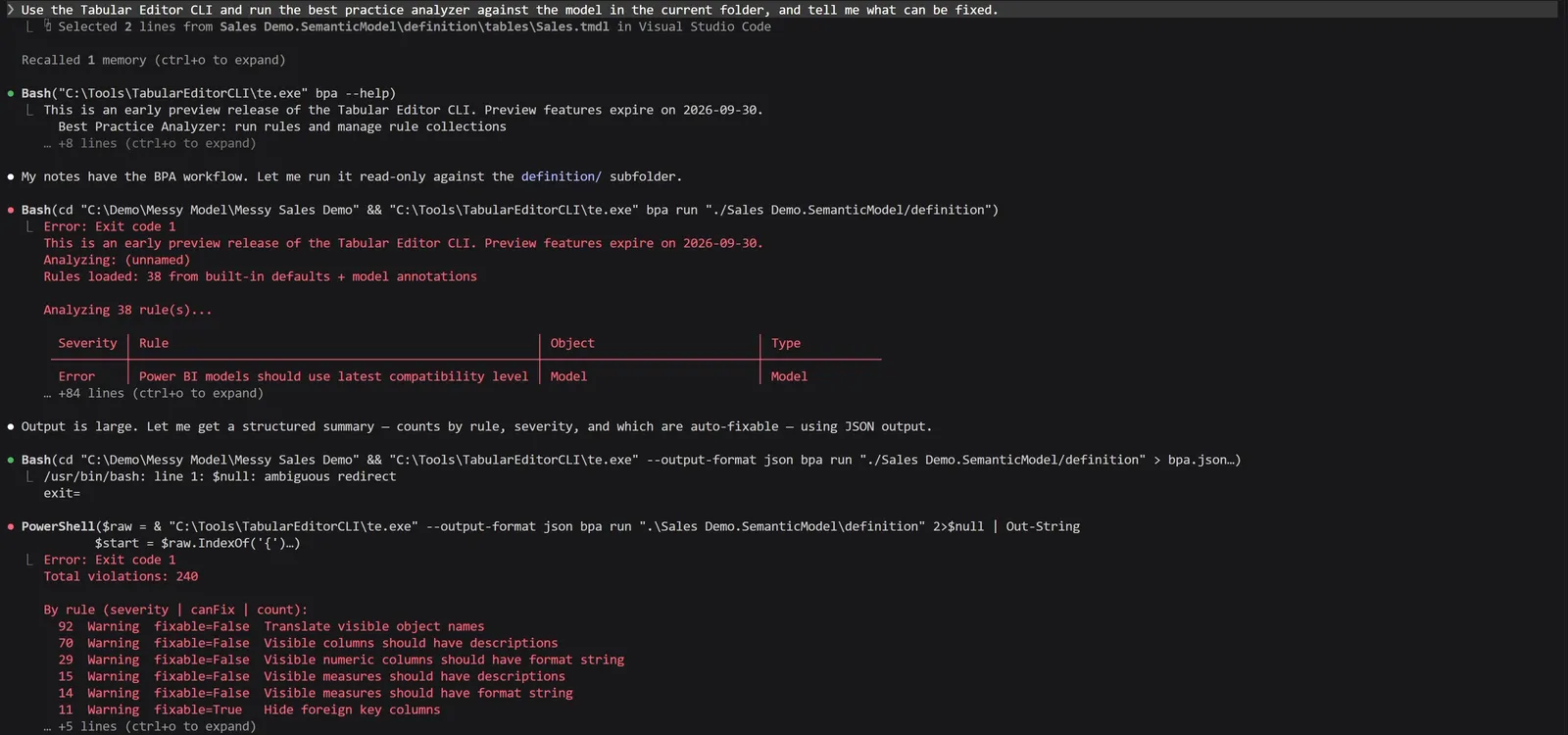Click the 'Analyzing: (unnamed)' output line

(117, 260)
